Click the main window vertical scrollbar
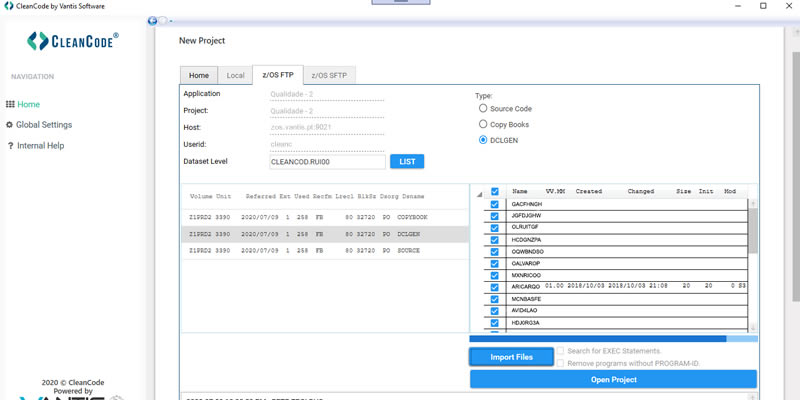800x400 pixels. [x=795, y=176]
